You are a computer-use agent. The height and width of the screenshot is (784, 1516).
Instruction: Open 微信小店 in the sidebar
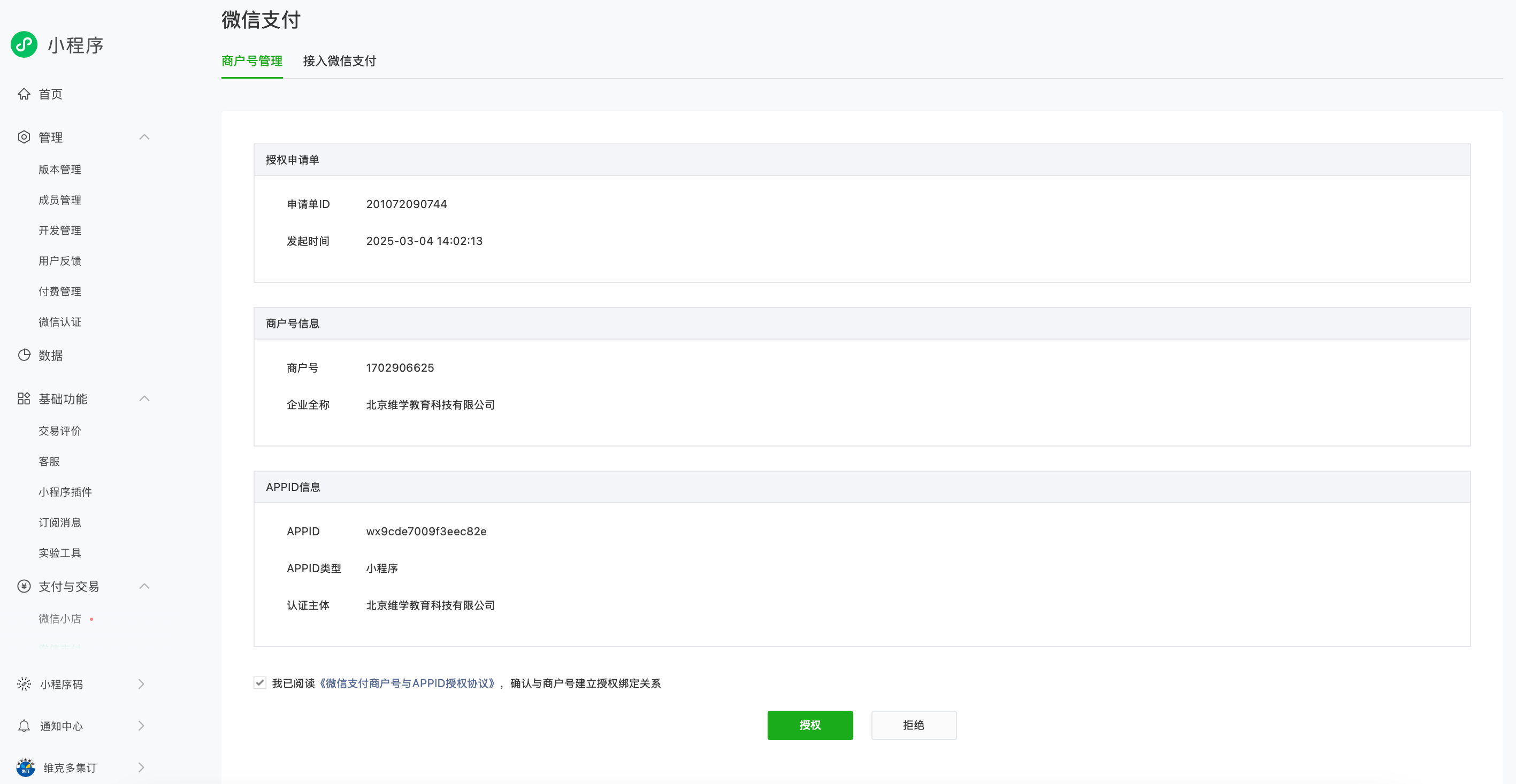coord(60,619)
